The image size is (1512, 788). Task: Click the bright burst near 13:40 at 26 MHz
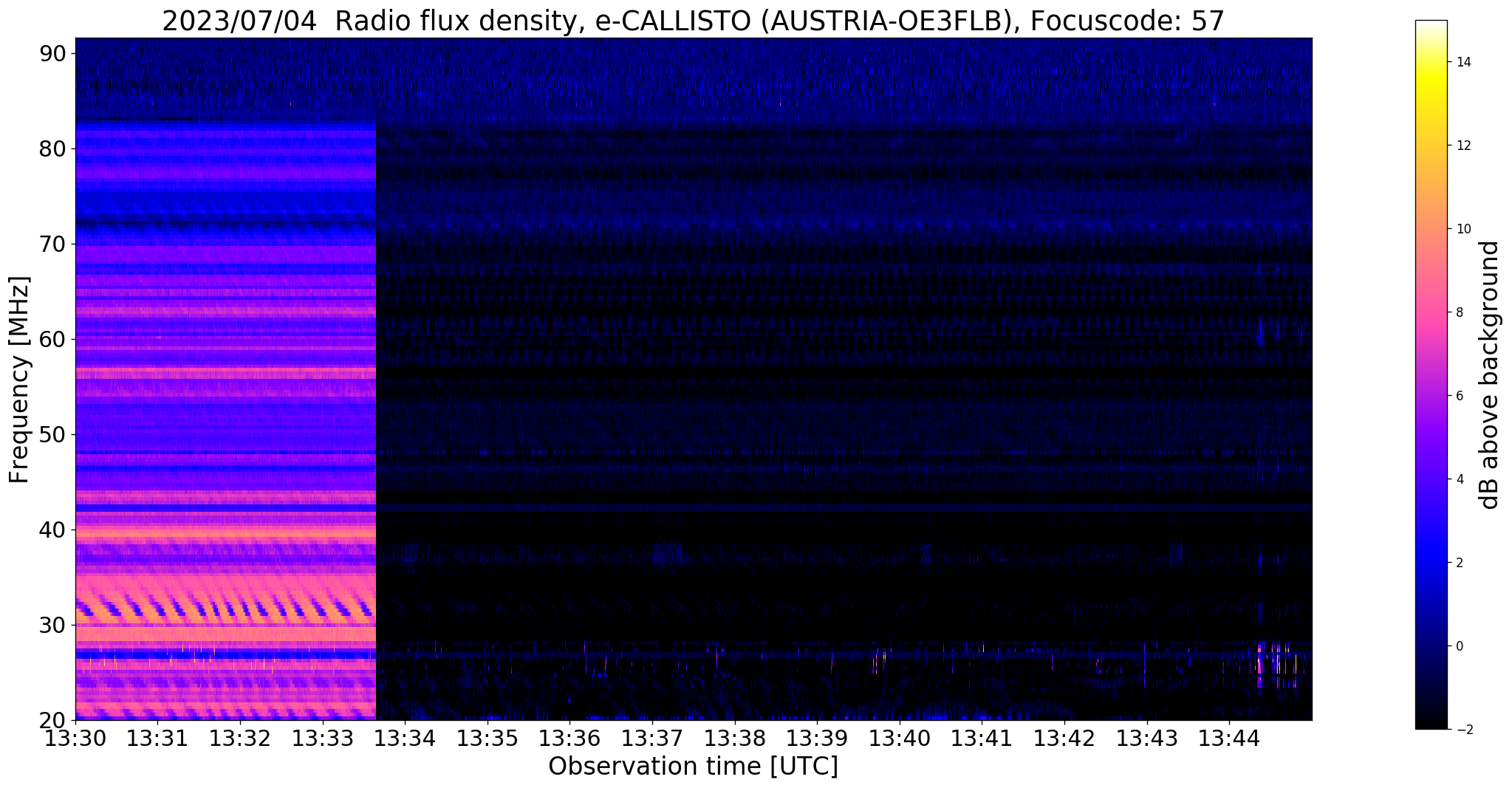(x=879, y=659)
